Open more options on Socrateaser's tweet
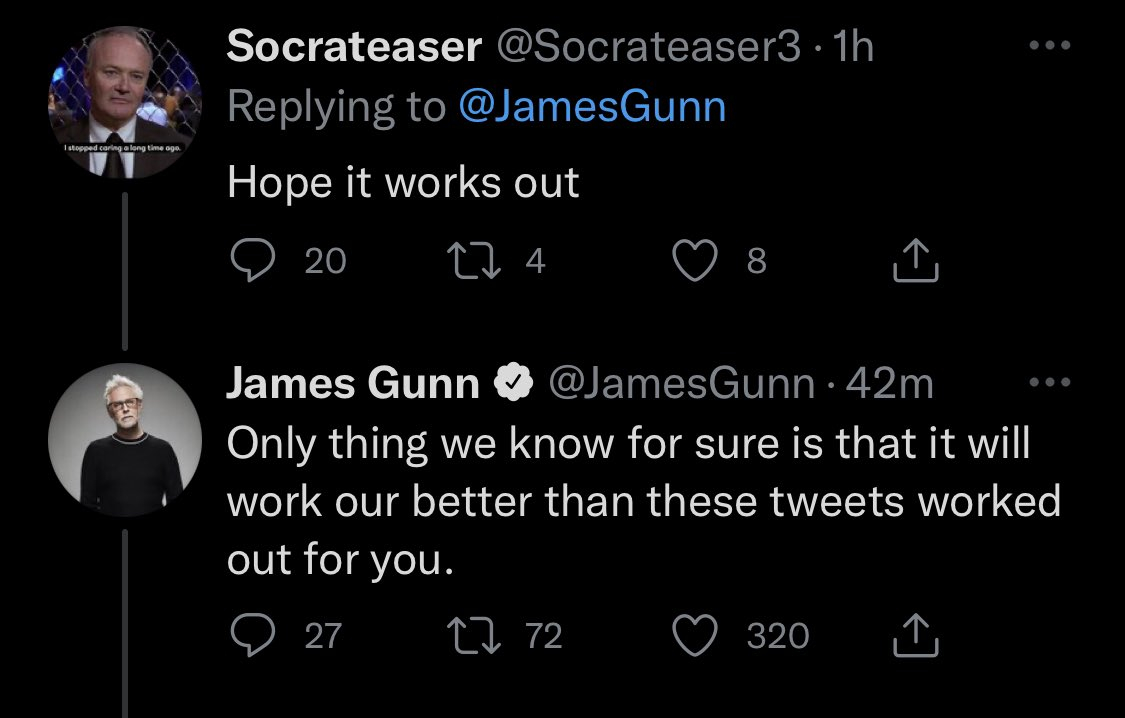1125x718 pixels. [1051, 46]
